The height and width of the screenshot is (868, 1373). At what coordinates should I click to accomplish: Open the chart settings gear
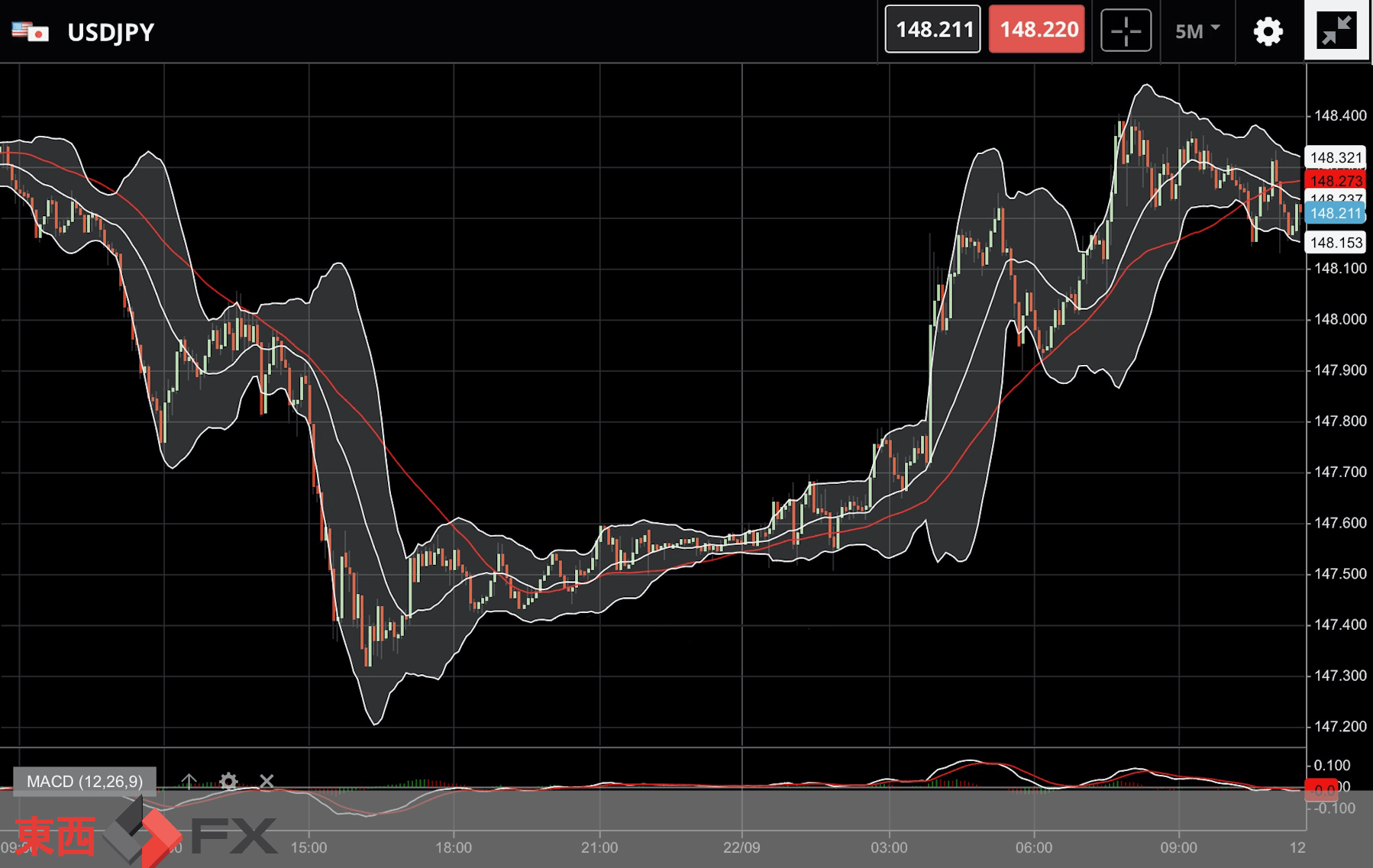(x=1268, y=31)
